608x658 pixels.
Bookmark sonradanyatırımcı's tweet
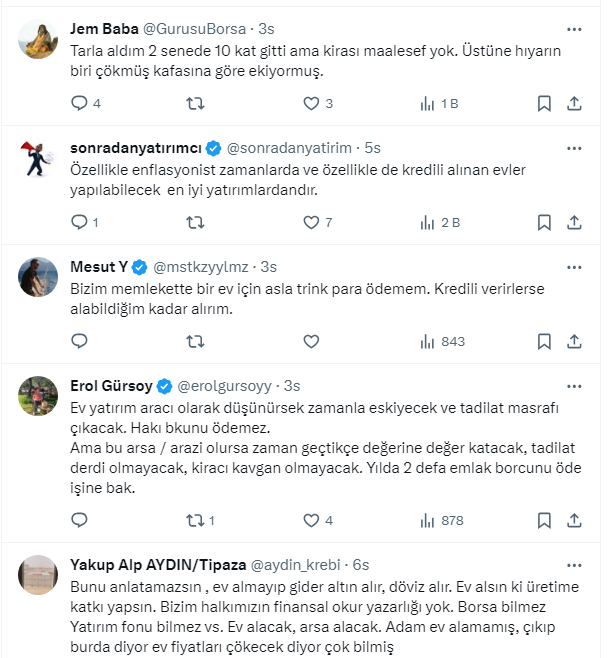pos(544,222)
